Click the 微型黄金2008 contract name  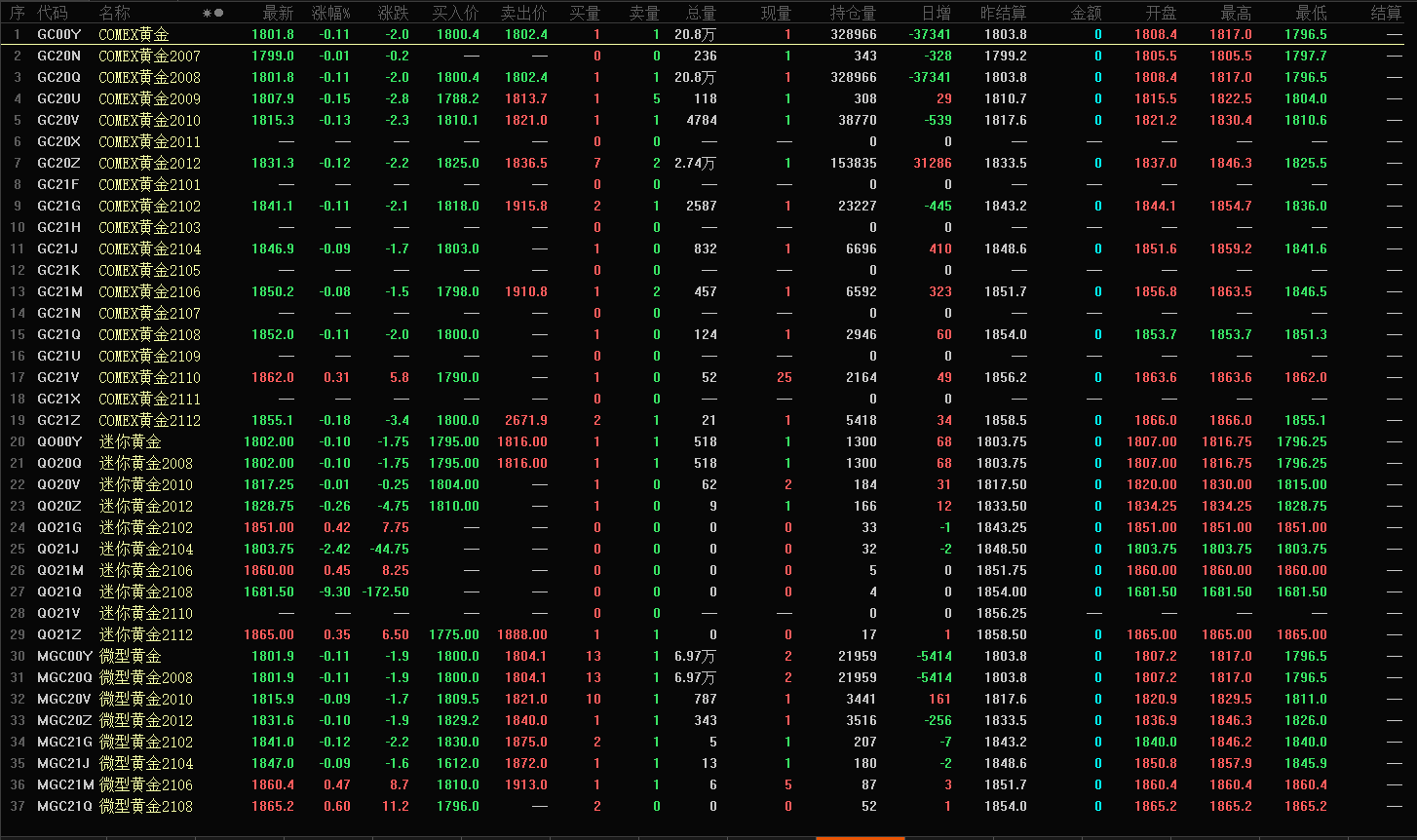[x=146, y=677]
